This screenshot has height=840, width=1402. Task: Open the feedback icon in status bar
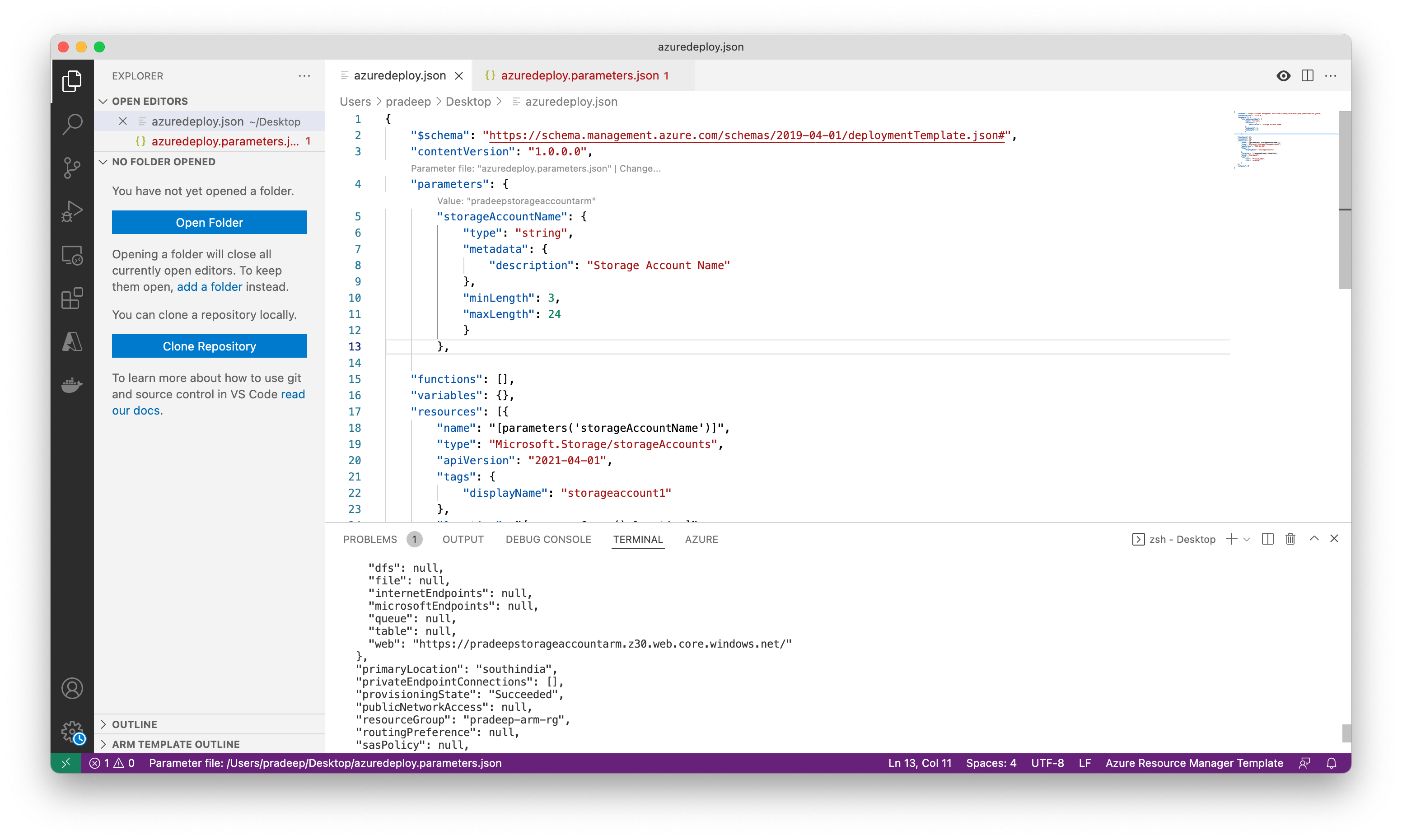[1304, 763]
